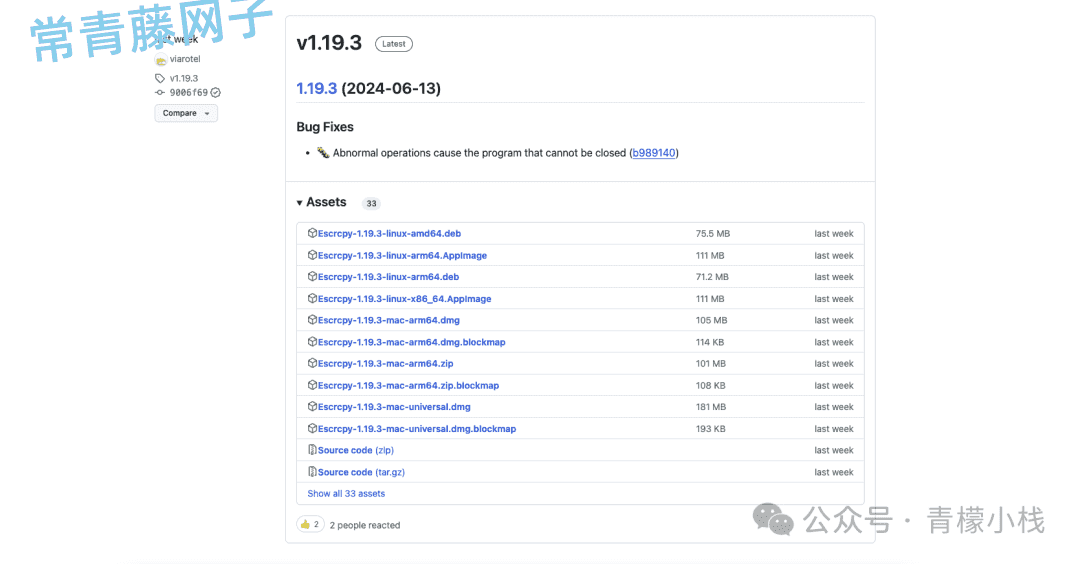Click package icon beside mac-arm64.dmg asset
The width and height of the screenshot is (1080, 564).
[312, 320]
